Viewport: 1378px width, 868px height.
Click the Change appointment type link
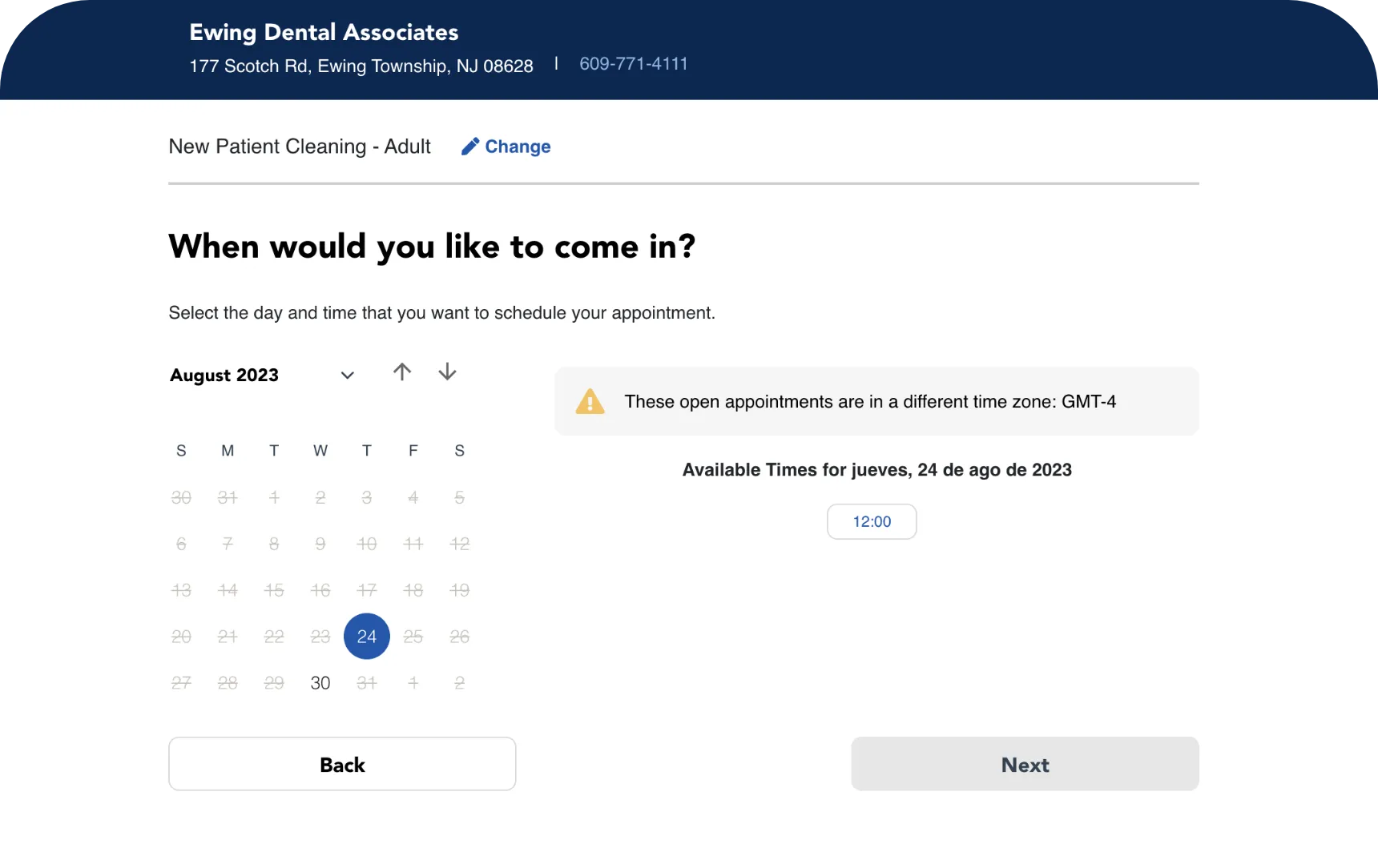pos(518,147)
